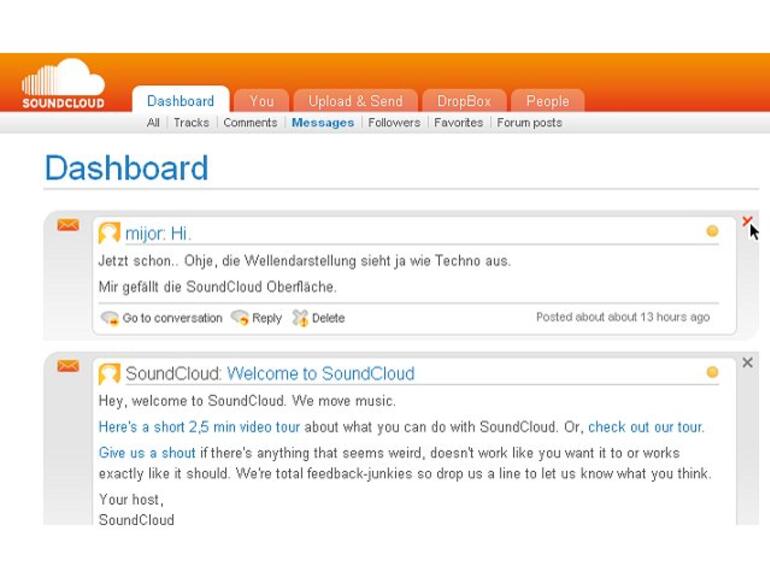Click Reply on mijor's message
Viewport: 770px width, 578px height.
click(x=266, y=318)
